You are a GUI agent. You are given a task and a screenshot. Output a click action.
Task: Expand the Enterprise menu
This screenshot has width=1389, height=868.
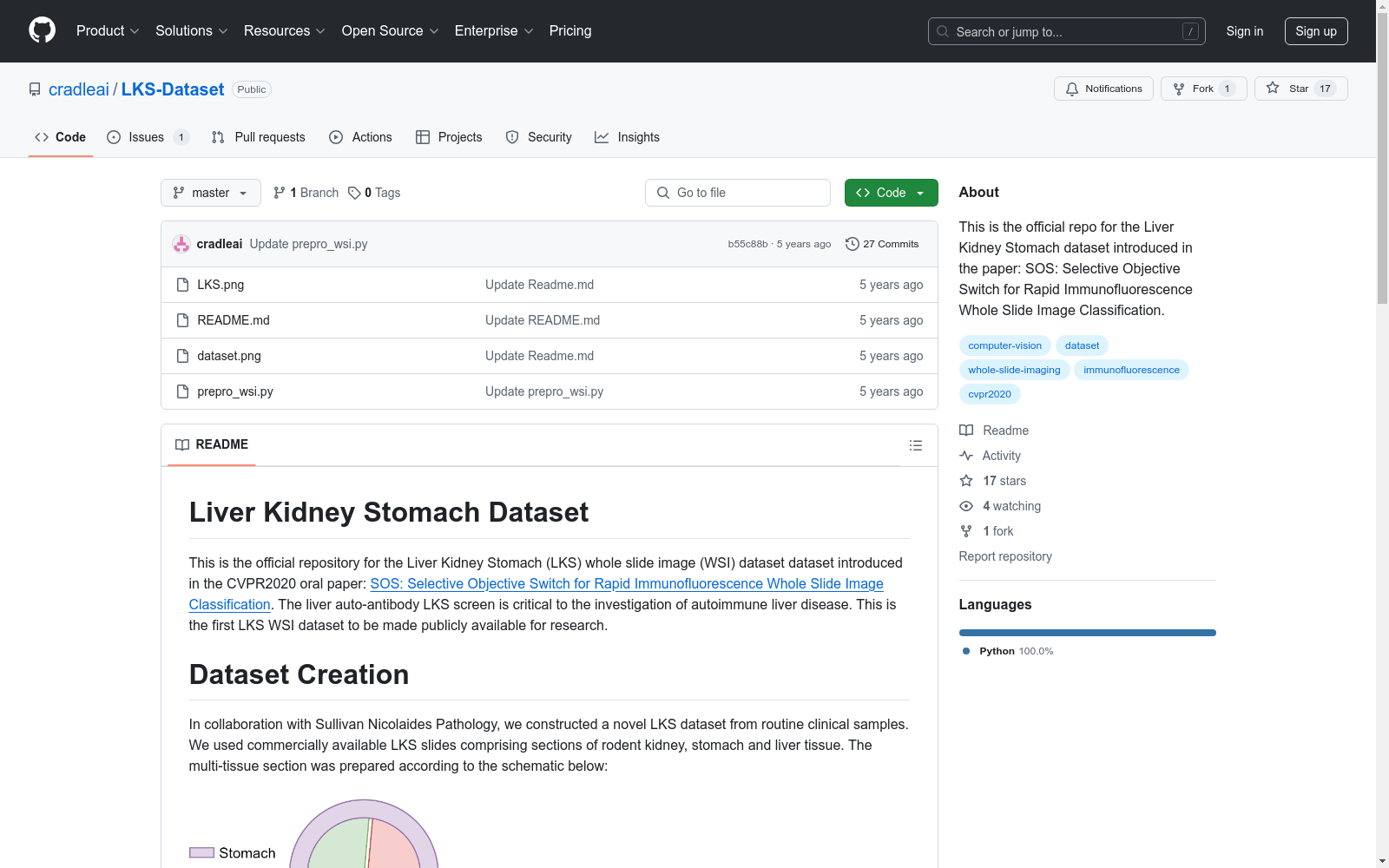tap(494, 30)
